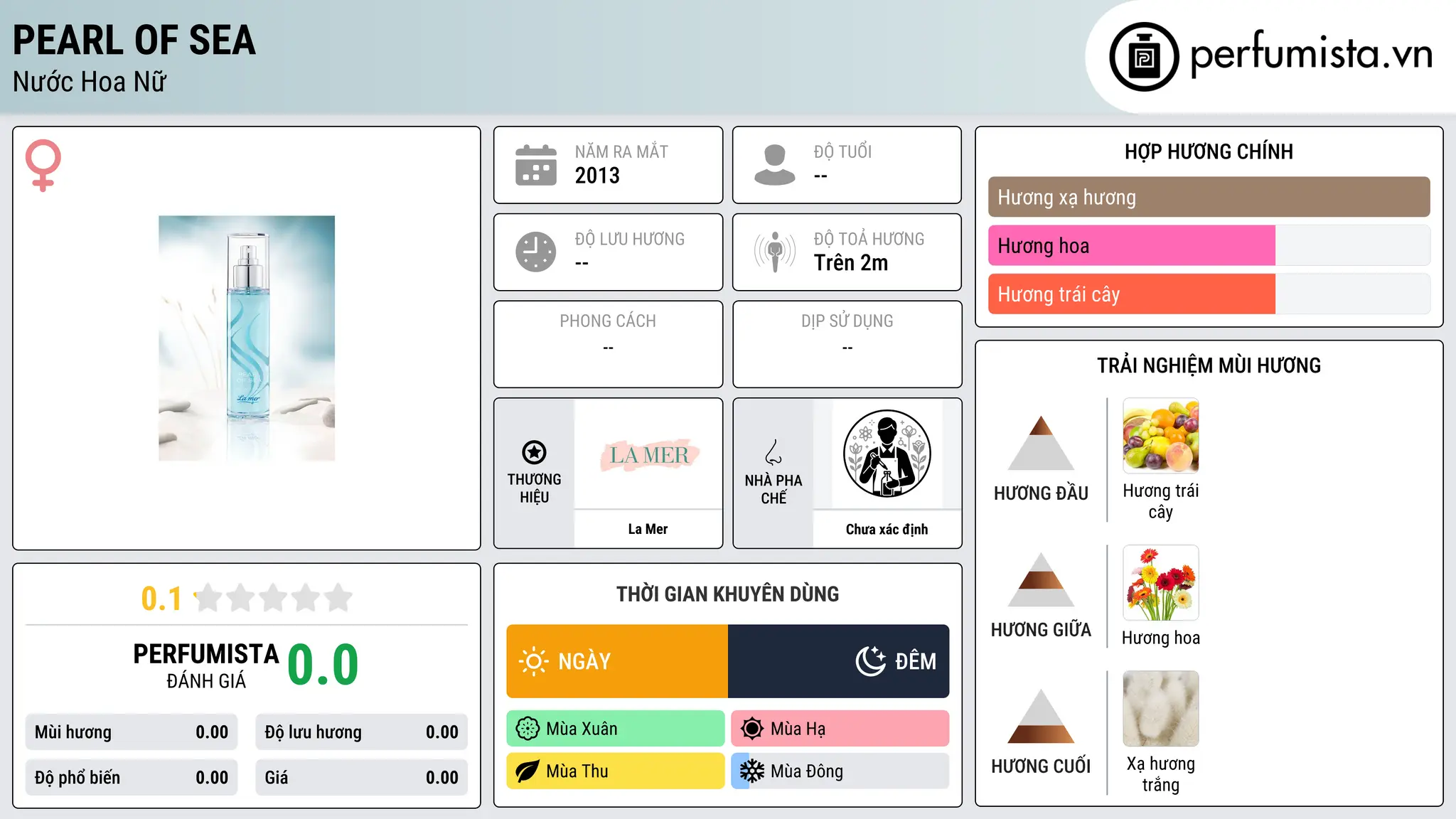Image resolution: width=1456 pixels, height=819 pixels.
Task: Click the launch year value 2013
Action: click(x=597, y=176)
